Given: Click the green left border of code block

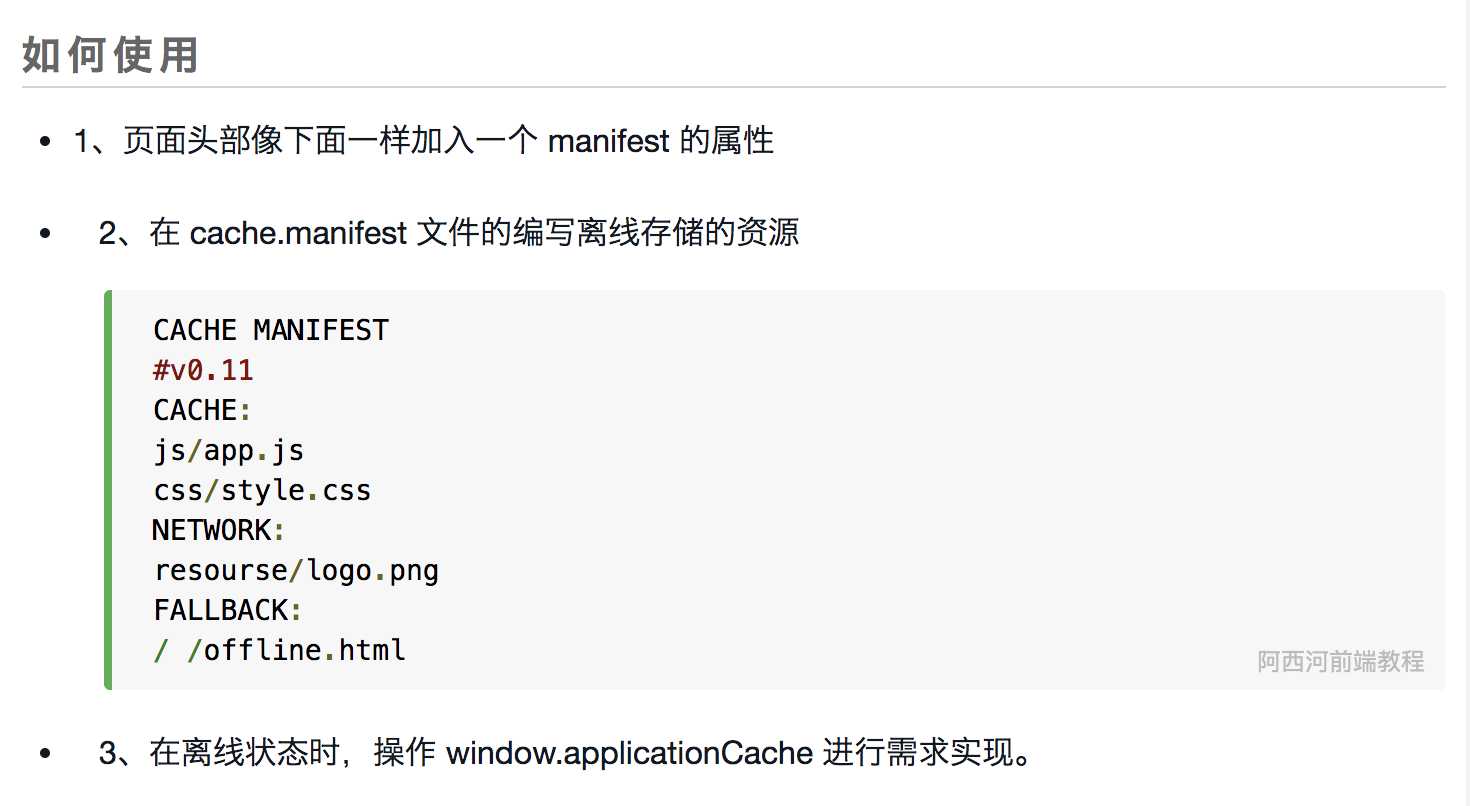Looking at the screenshot, I should [x=108, y=490].
